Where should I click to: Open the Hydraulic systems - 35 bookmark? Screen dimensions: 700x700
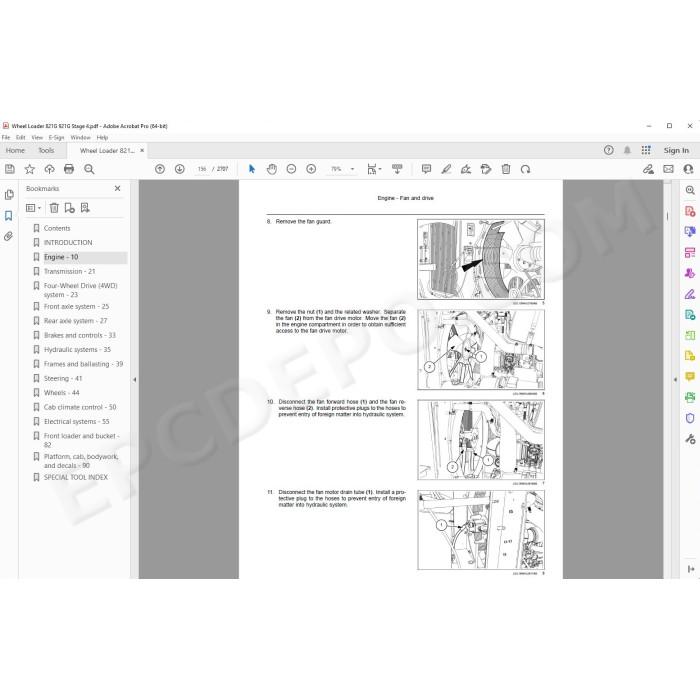point(77,350)
